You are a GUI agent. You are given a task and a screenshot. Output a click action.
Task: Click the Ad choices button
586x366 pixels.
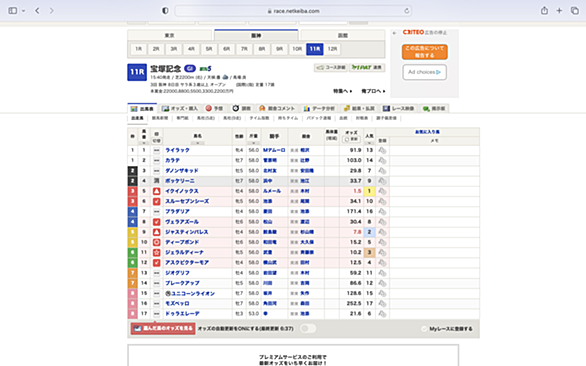click(425, 72)
